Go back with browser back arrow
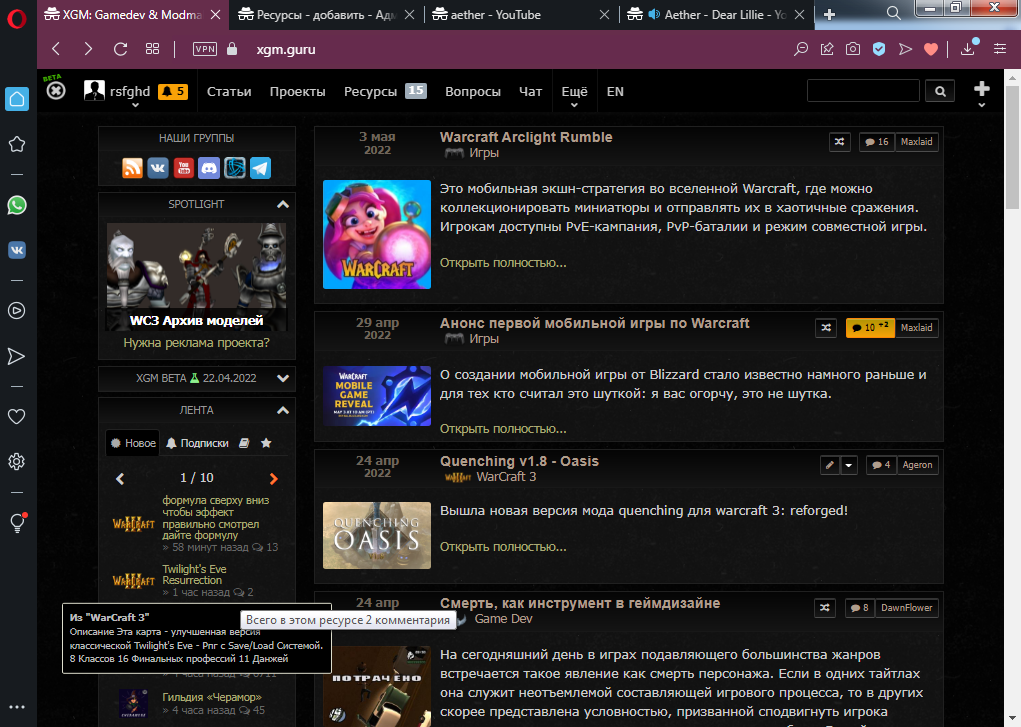1021x727 pixels. pyautogui.click(x=57, y=49)
